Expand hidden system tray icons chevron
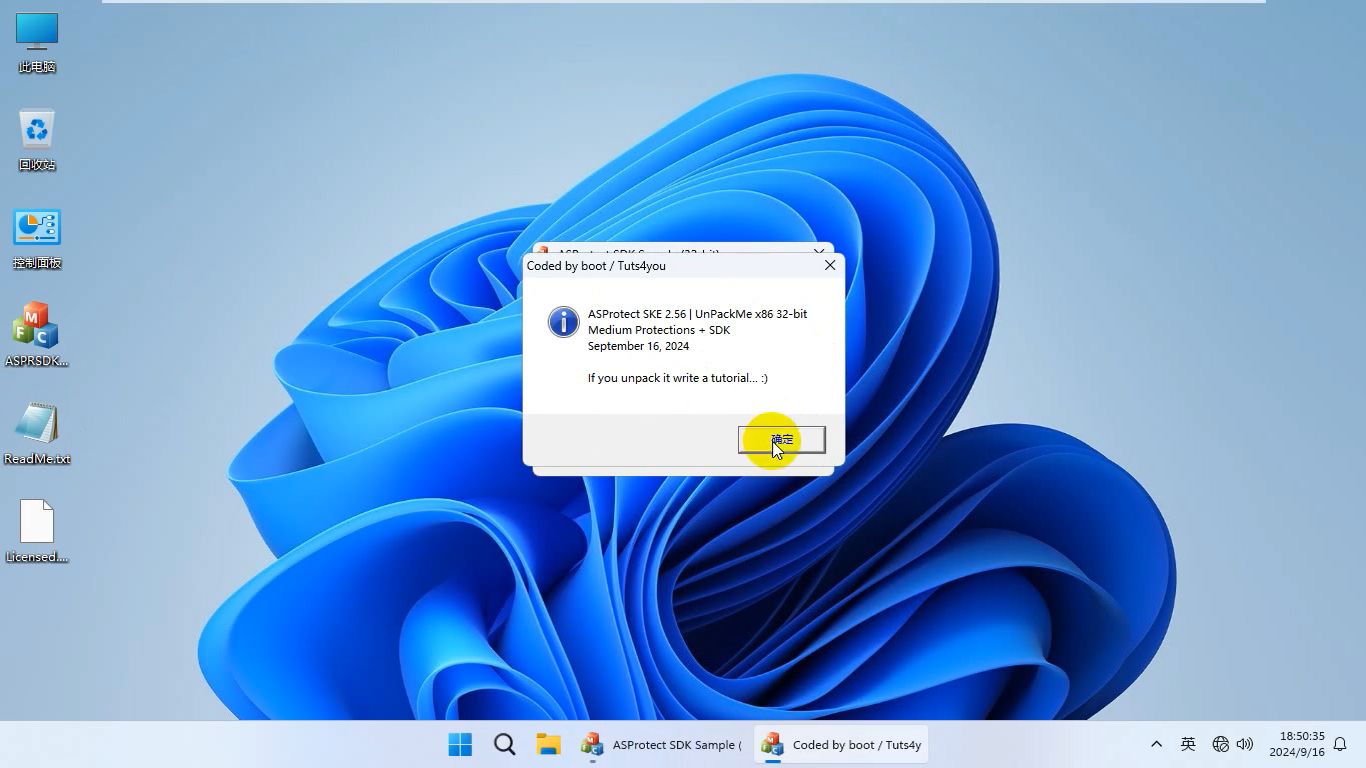 point(1156,744)
